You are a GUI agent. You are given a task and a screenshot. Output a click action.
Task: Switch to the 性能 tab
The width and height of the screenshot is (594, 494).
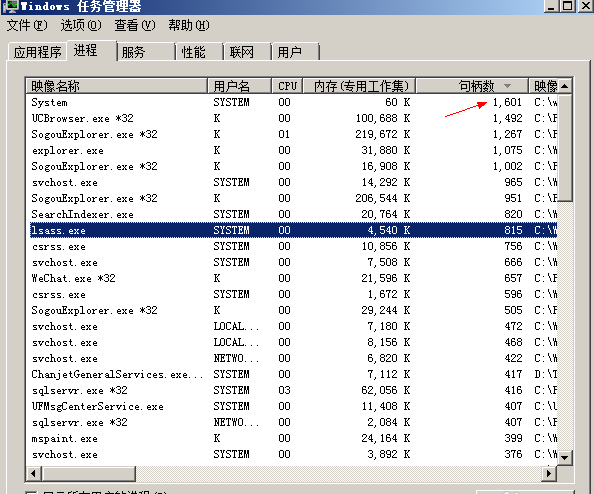(x=199, y=52)
